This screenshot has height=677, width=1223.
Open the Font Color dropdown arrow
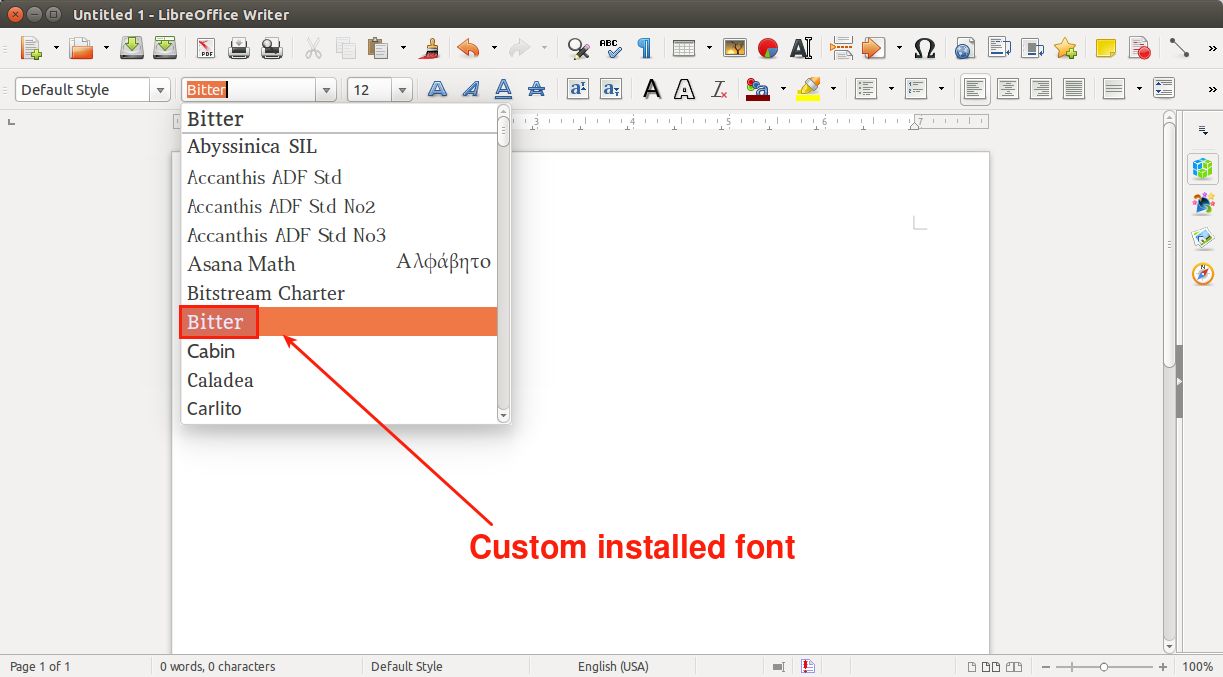(782, 89)
